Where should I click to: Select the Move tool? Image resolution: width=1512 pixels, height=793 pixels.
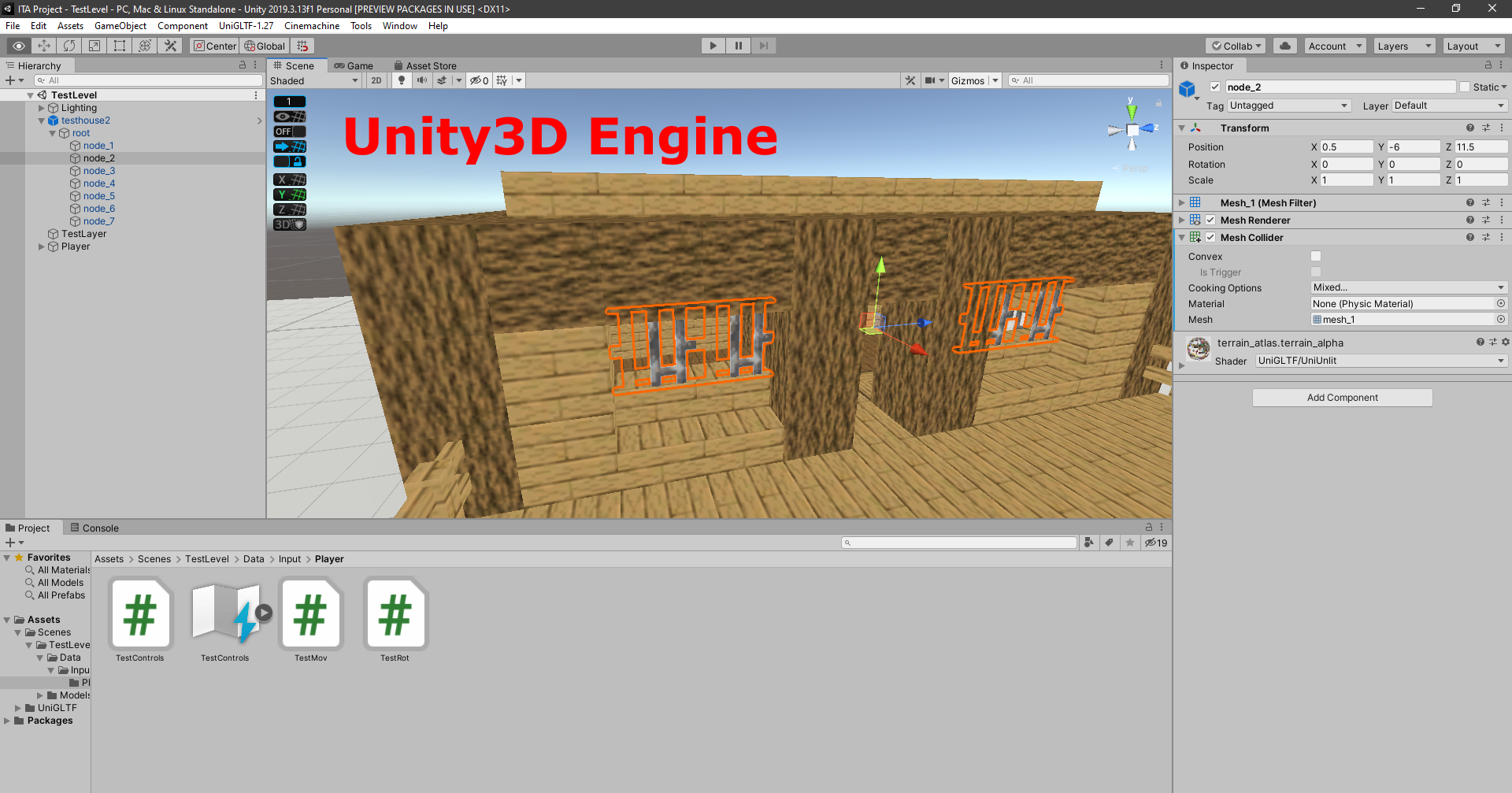click(x=44, y=46)
